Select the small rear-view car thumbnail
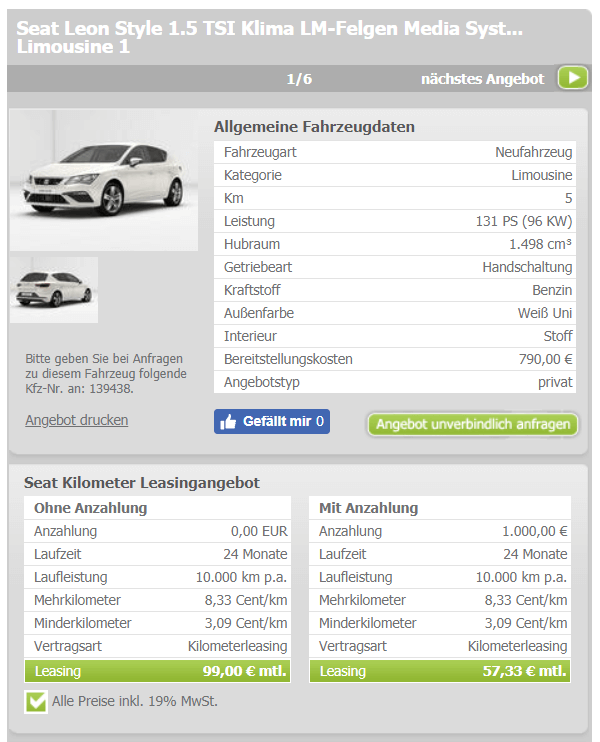 (54, 290)
